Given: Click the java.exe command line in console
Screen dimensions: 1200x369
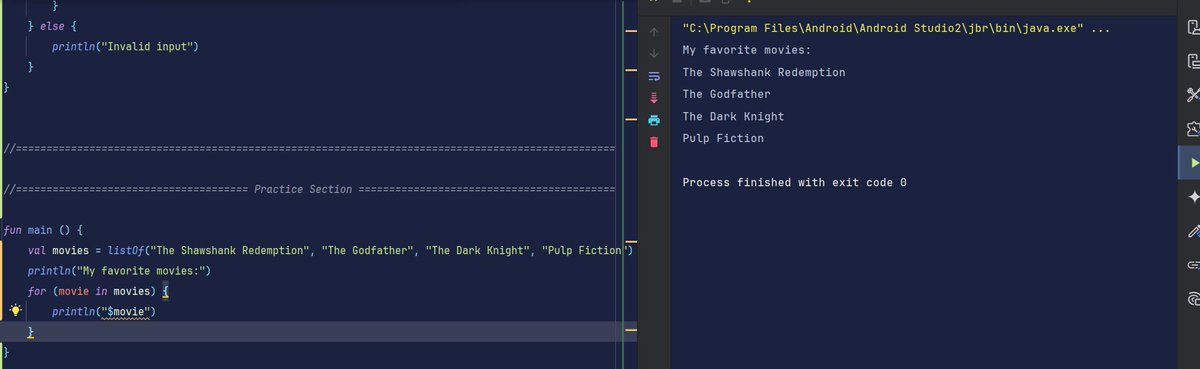Looking at the screenshot, I should tap(895, 28).
